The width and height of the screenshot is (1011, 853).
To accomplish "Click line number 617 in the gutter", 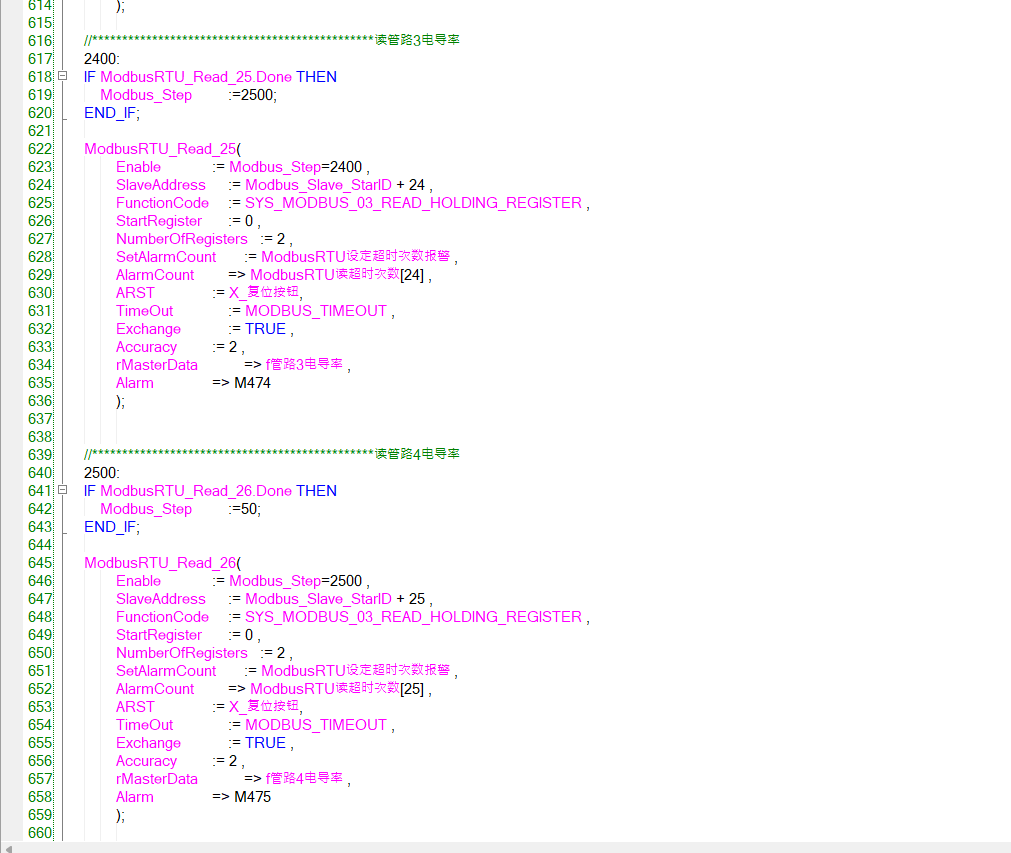I will click(39, 59).
